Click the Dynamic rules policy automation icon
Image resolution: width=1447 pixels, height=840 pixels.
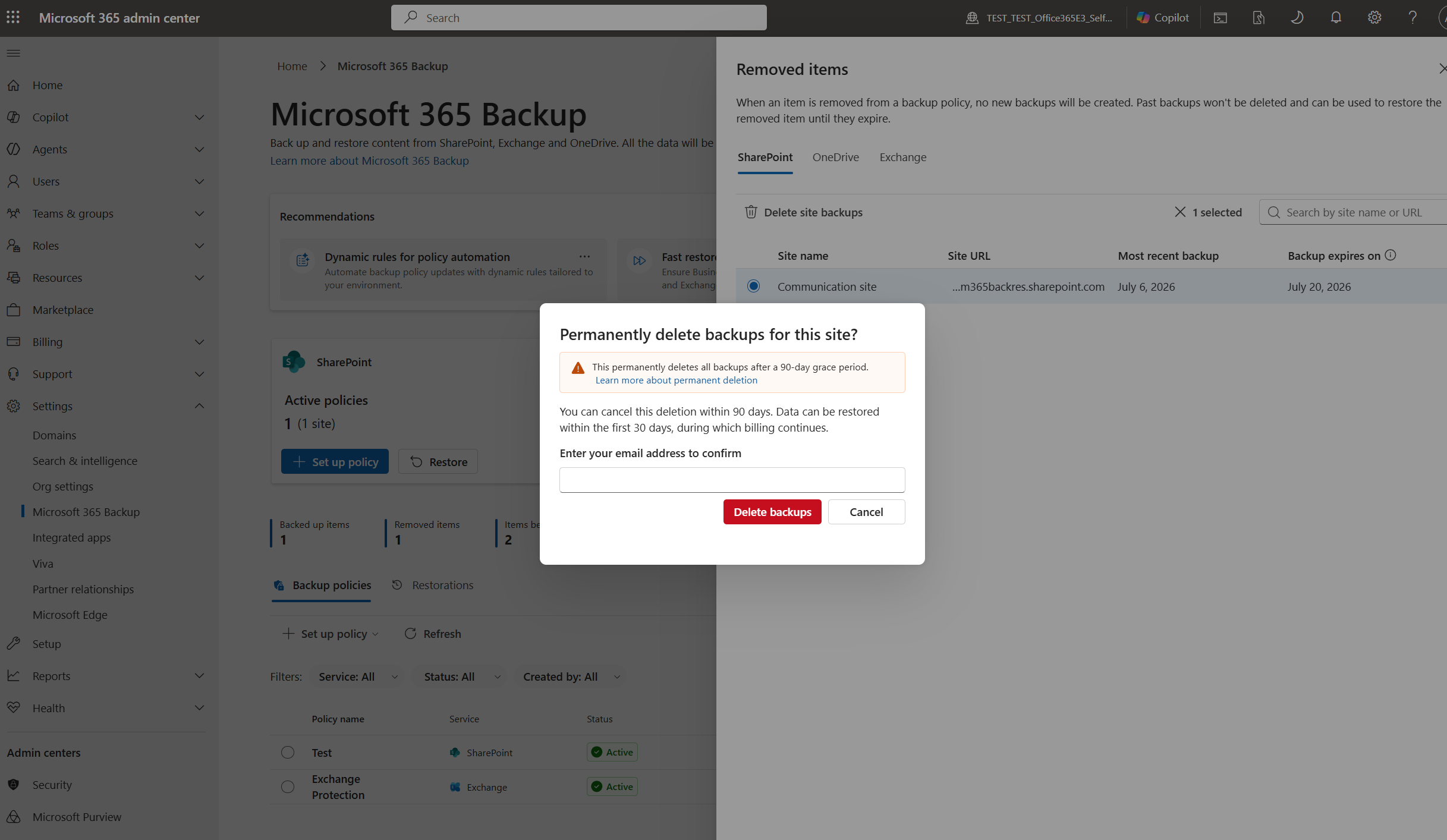tap(303, 260)
